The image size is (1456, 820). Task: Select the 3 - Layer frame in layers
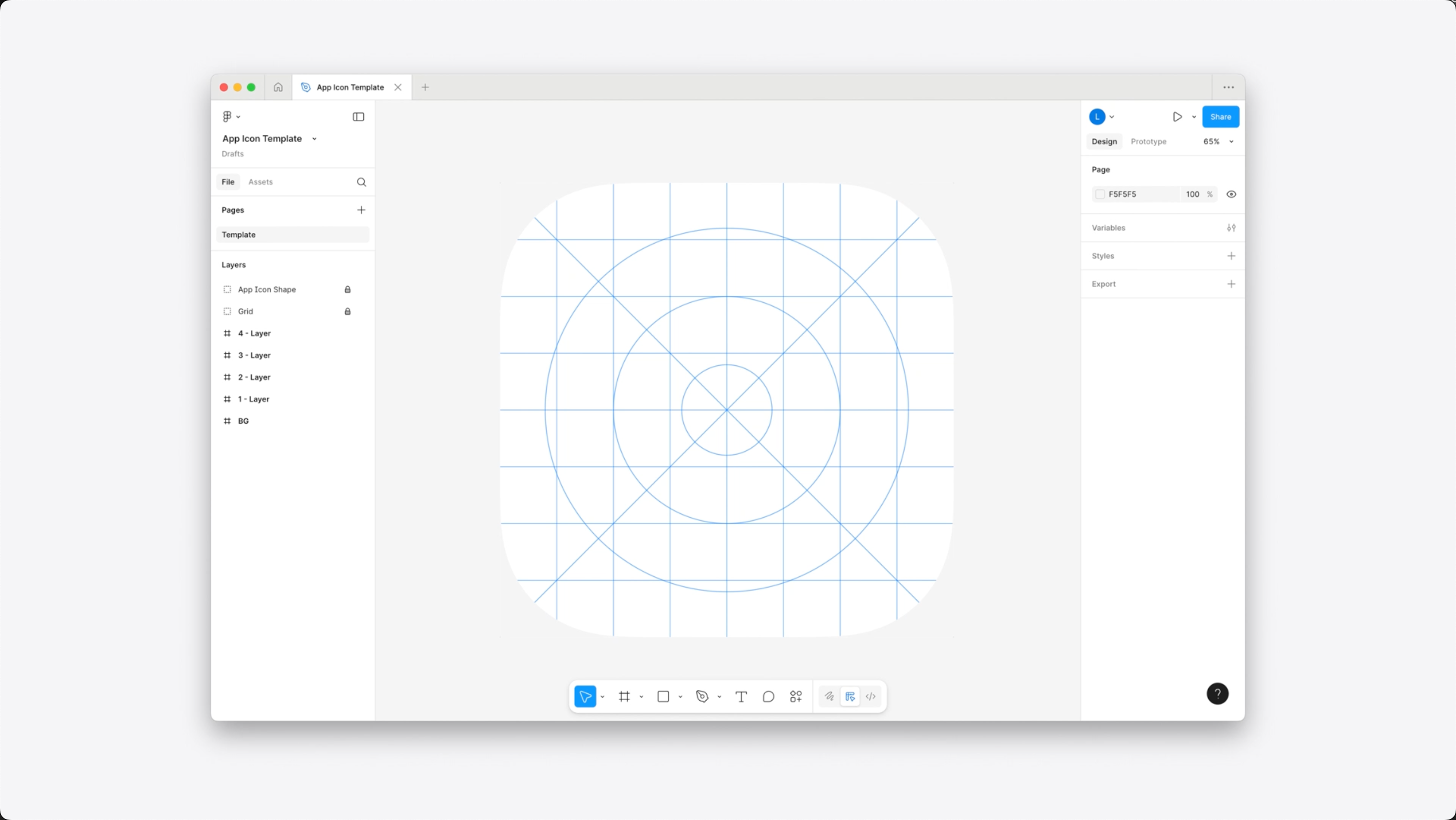click(254, 355)
